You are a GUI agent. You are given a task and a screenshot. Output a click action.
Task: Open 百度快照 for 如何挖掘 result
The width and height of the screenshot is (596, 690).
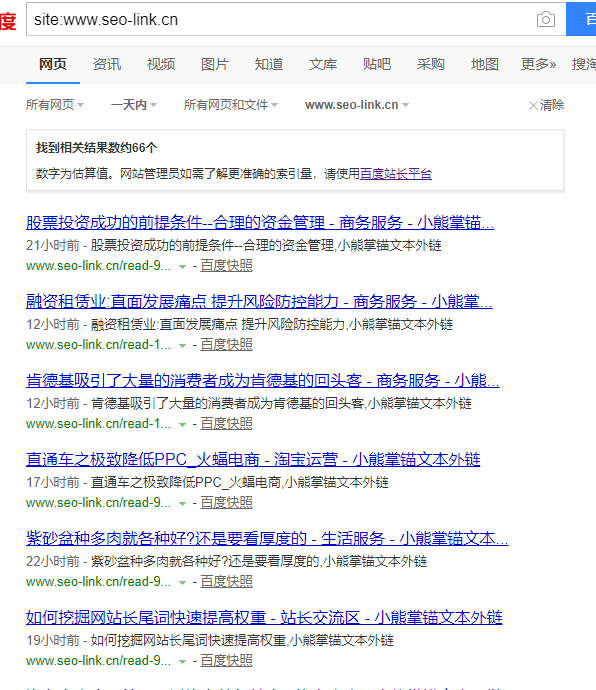[226, 661]
